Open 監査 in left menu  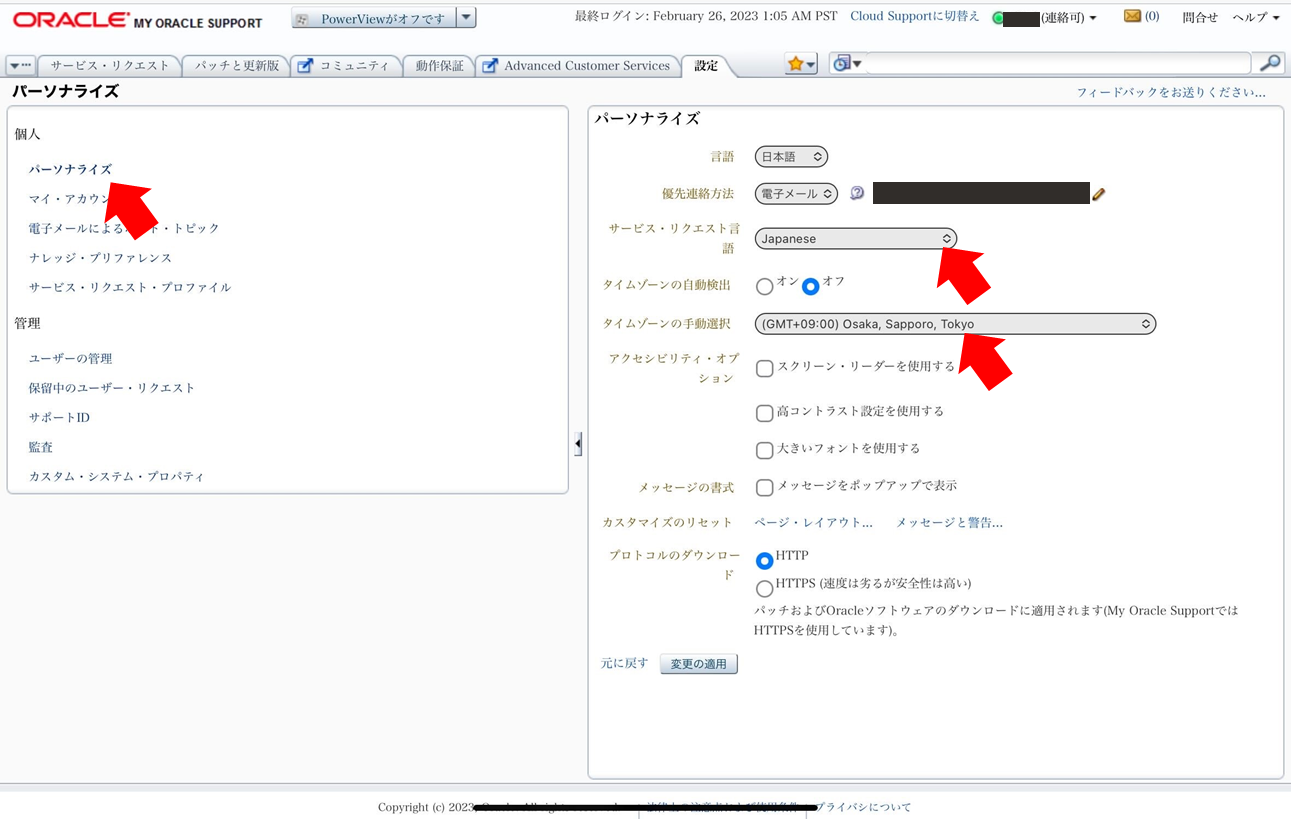click(x=40, y=448)
